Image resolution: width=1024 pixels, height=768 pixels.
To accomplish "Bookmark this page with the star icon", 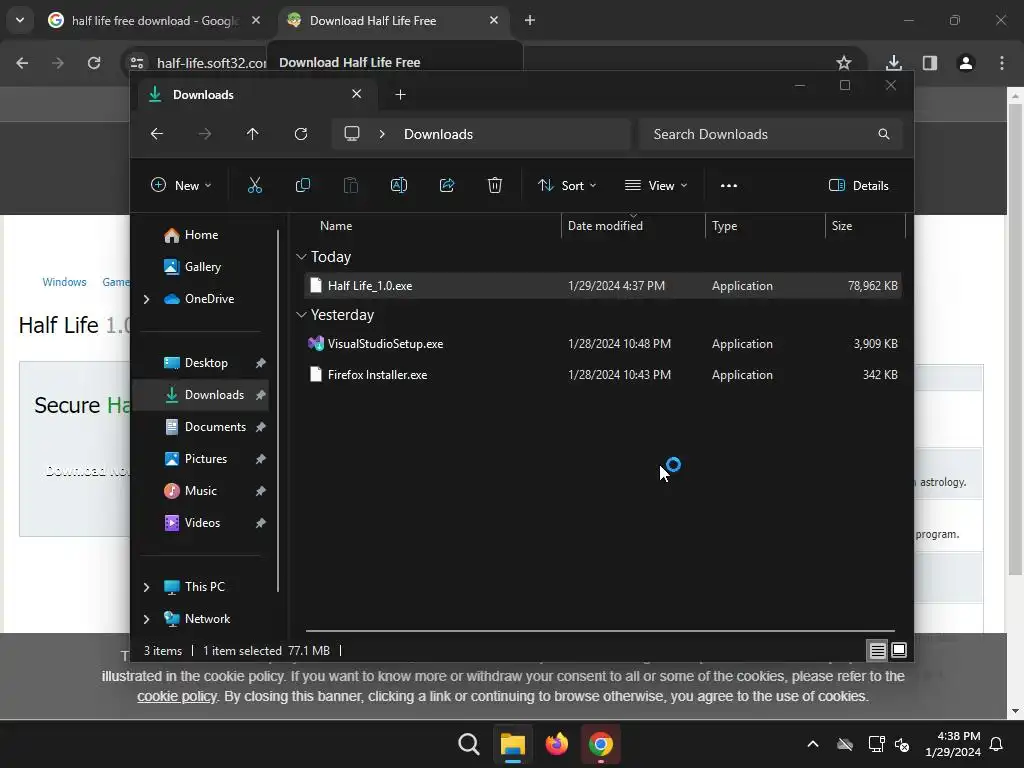I will (x=844, y=63).
